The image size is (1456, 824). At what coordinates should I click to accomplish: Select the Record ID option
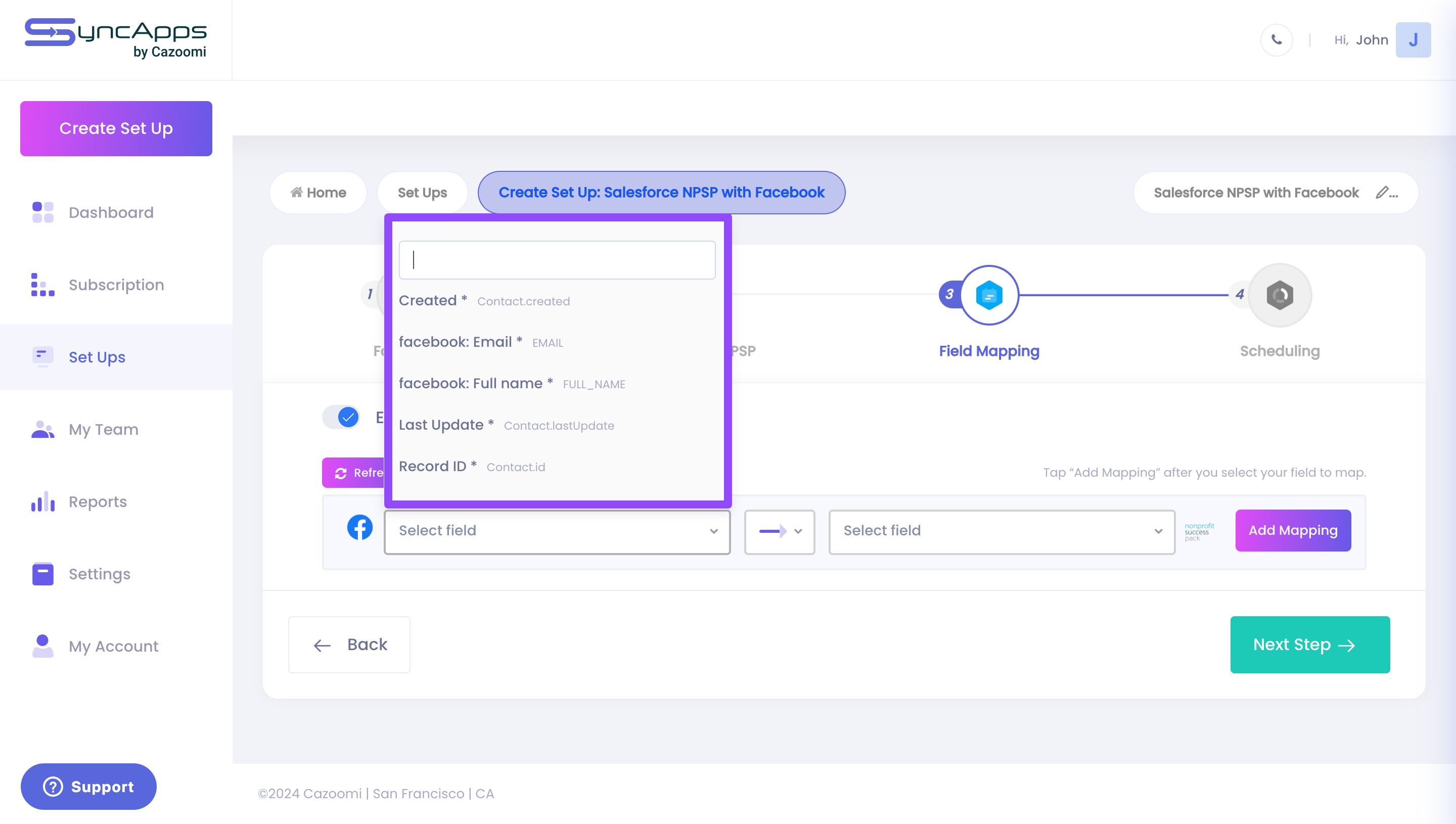pyautogui.click(x=558, y=466)
